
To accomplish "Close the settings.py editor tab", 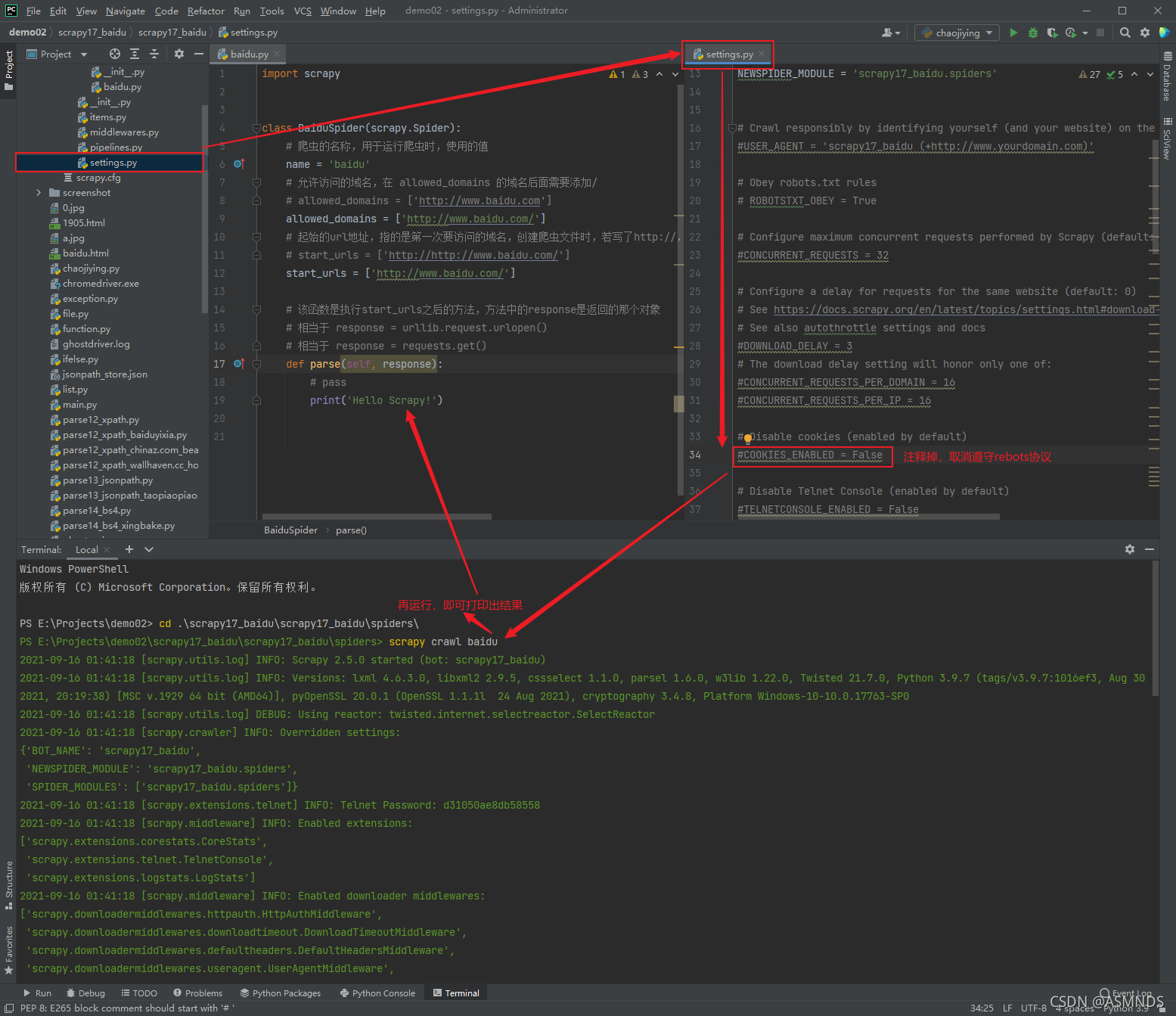I will [x=762, y=54].
